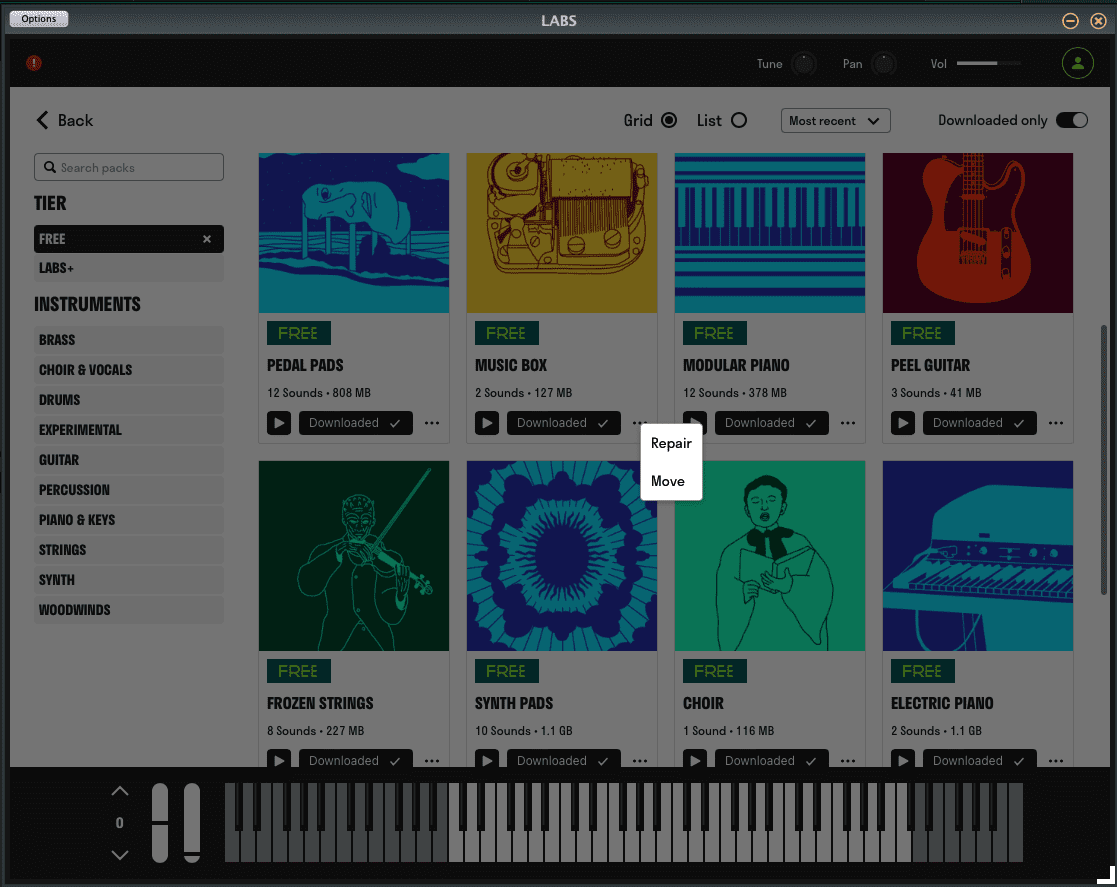Open three-dot menu for Peel Guitar
This screenshot has height=887, width=1117.
tap(1056, 423)
